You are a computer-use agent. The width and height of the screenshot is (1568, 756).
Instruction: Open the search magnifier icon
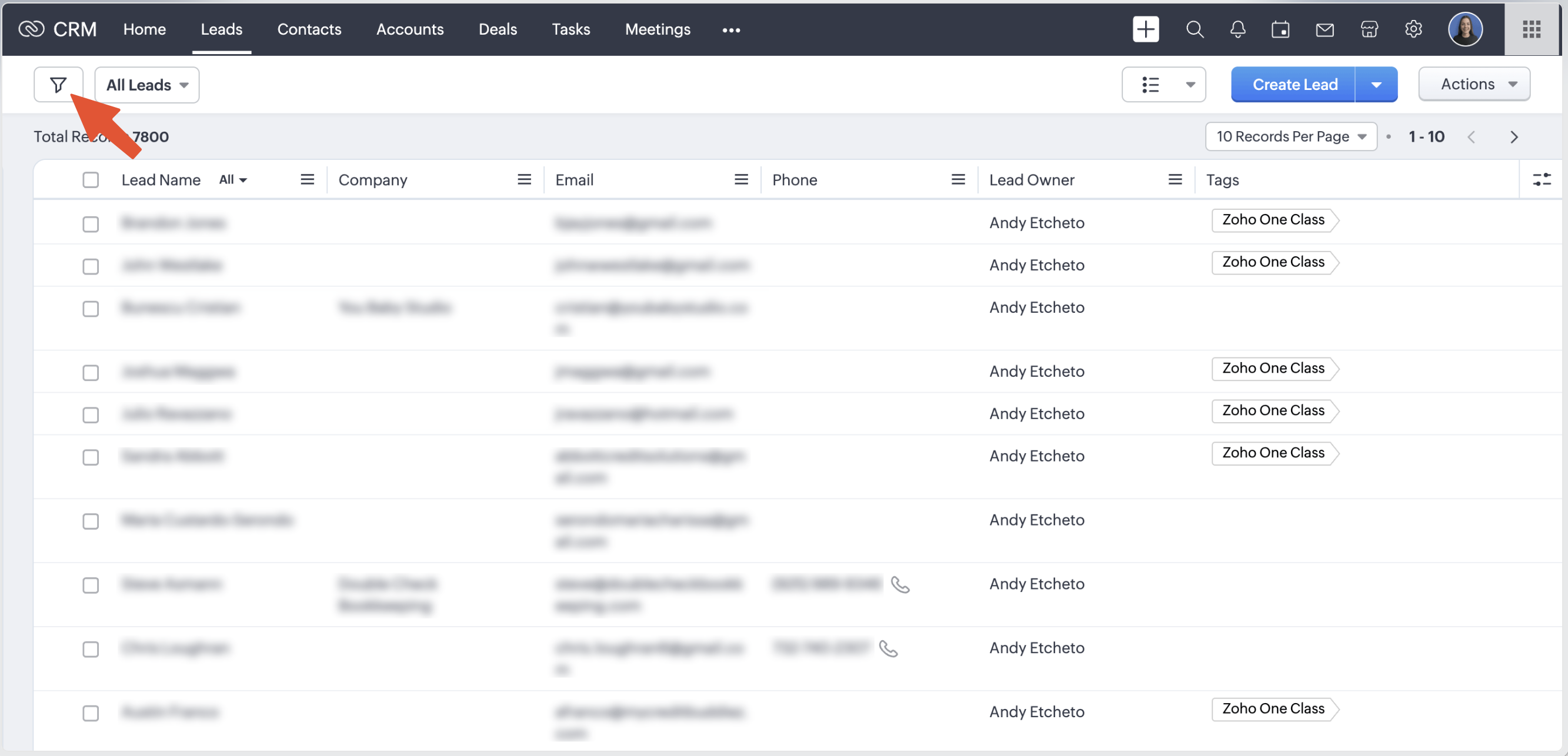1195,29
